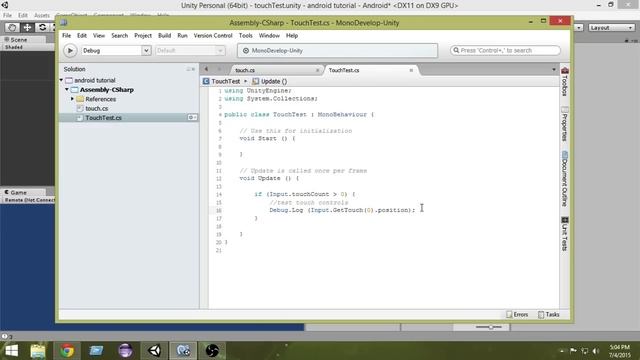Open the Search menu
Image resolution: width=640 pixels, height=360 pixels.
pyautogui.click(x=120, y=36)
